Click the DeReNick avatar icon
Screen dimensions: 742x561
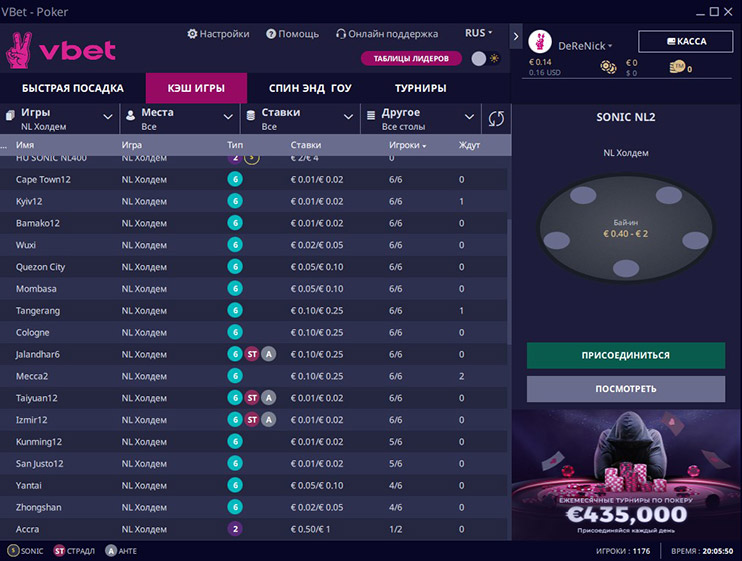coord(540,42)
